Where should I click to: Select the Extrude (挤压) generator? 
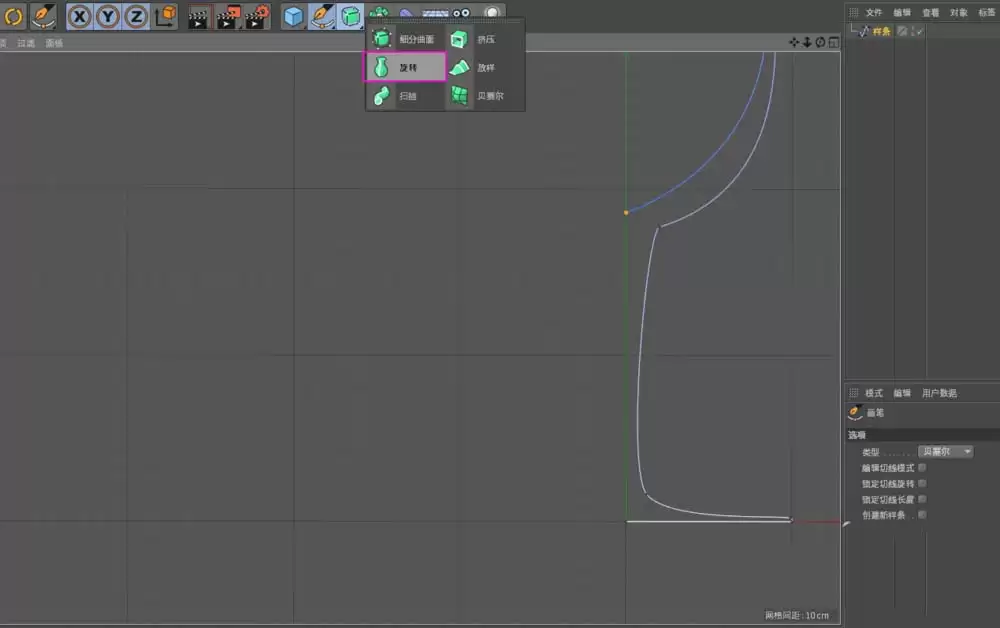tap(484, 38)
